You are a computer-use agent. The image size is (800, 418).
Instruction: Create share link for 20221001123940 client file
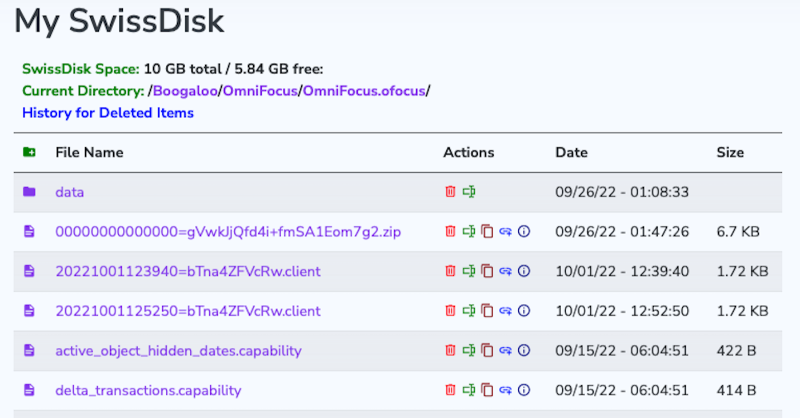pyautogui.click(x=505, y=271)
